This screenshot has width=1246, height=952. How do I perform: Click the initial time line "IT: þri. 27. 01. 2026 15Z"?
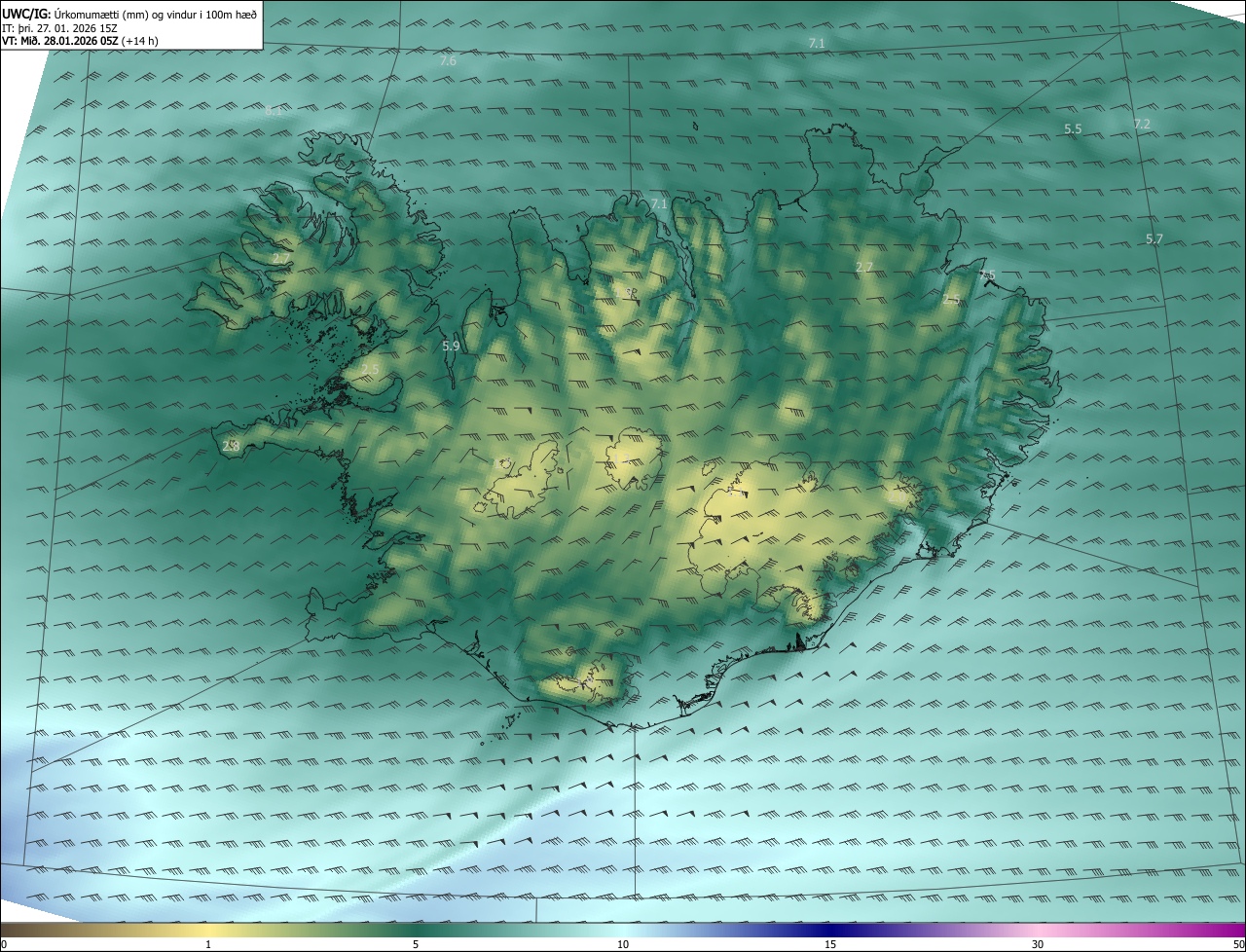[x=60, y=27]
